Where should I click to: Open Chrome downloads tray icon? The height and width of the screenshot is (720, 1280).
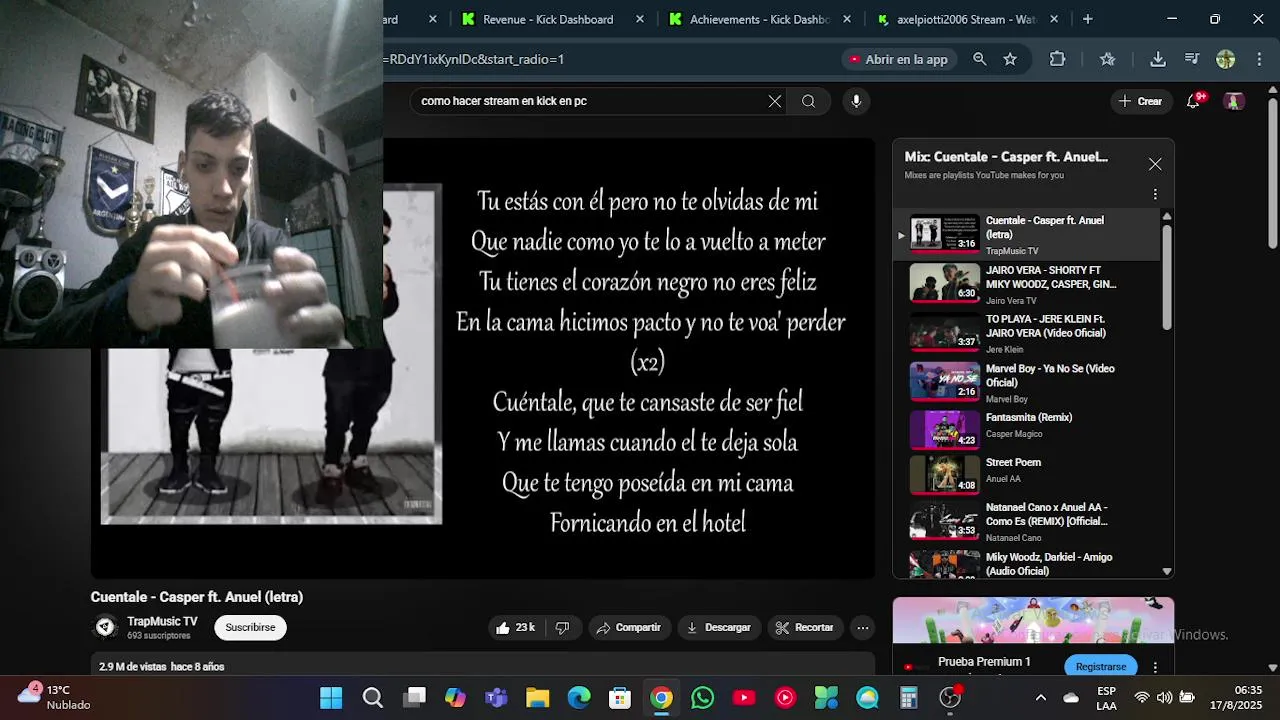point(1158,59)
